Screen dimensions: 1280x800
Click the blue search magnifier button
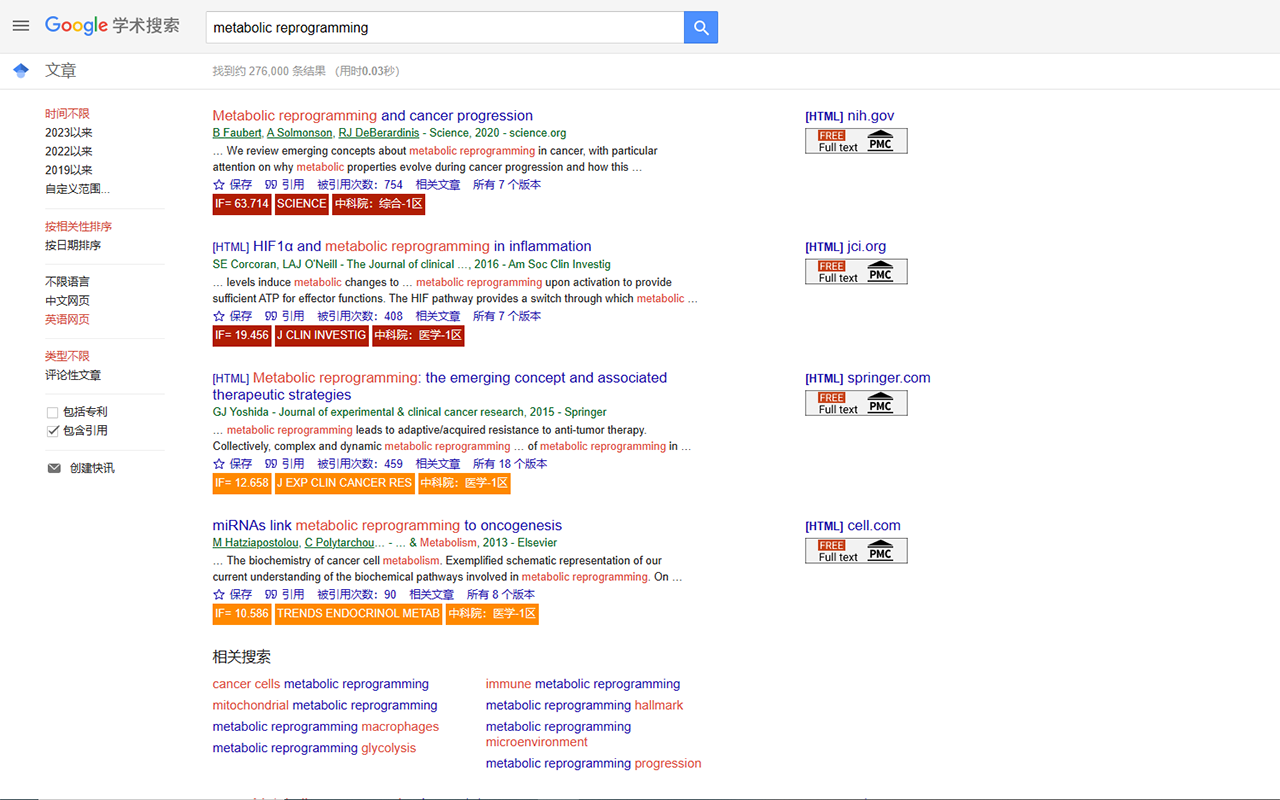coord(700,27)
